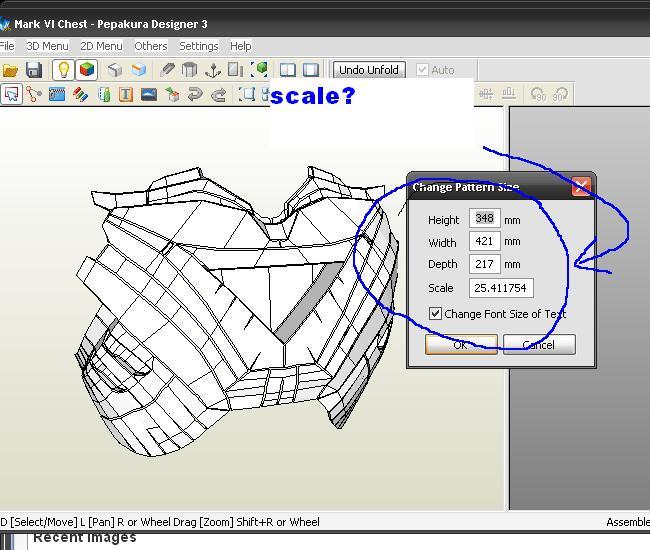Open the Settings menu
This screenshot has height=550, width=650.
click(199, 46)
